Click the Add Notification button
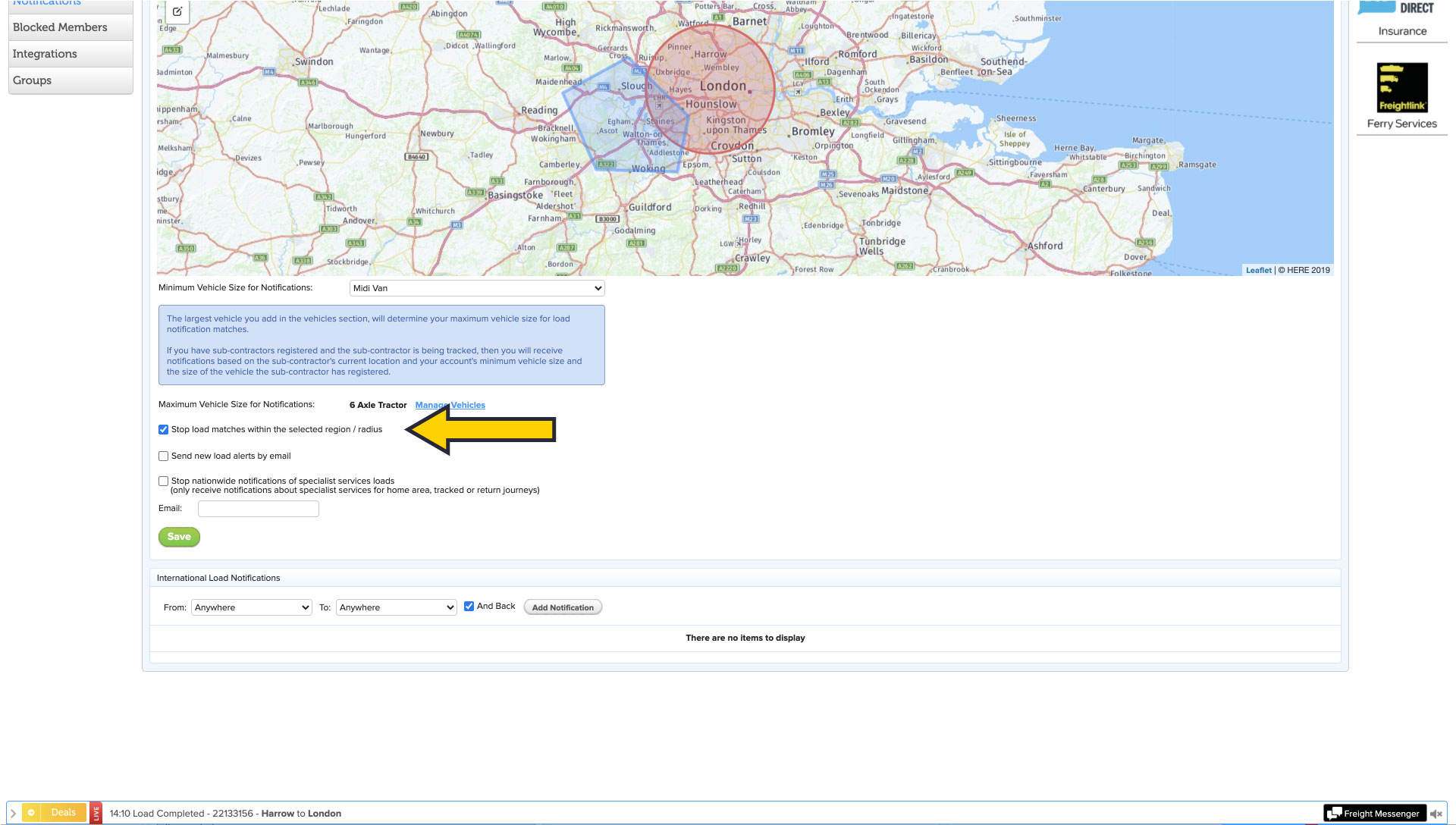Viewport: 1456px width, 825px height. coord(563,607)
